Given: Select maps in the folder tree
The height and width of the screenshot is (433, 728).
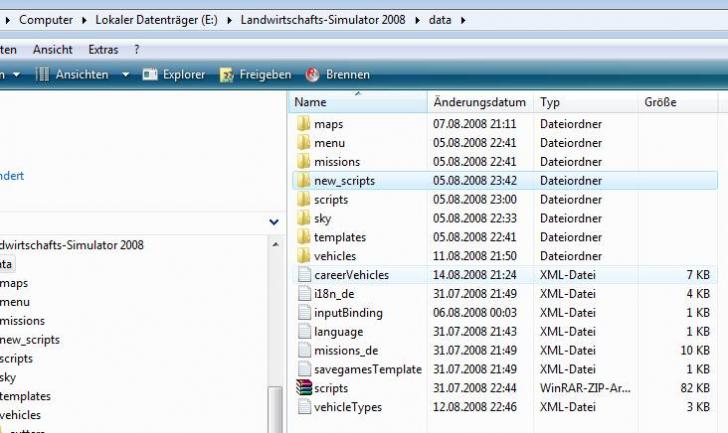Looking at the screenshot, I should tap(14, 283).
